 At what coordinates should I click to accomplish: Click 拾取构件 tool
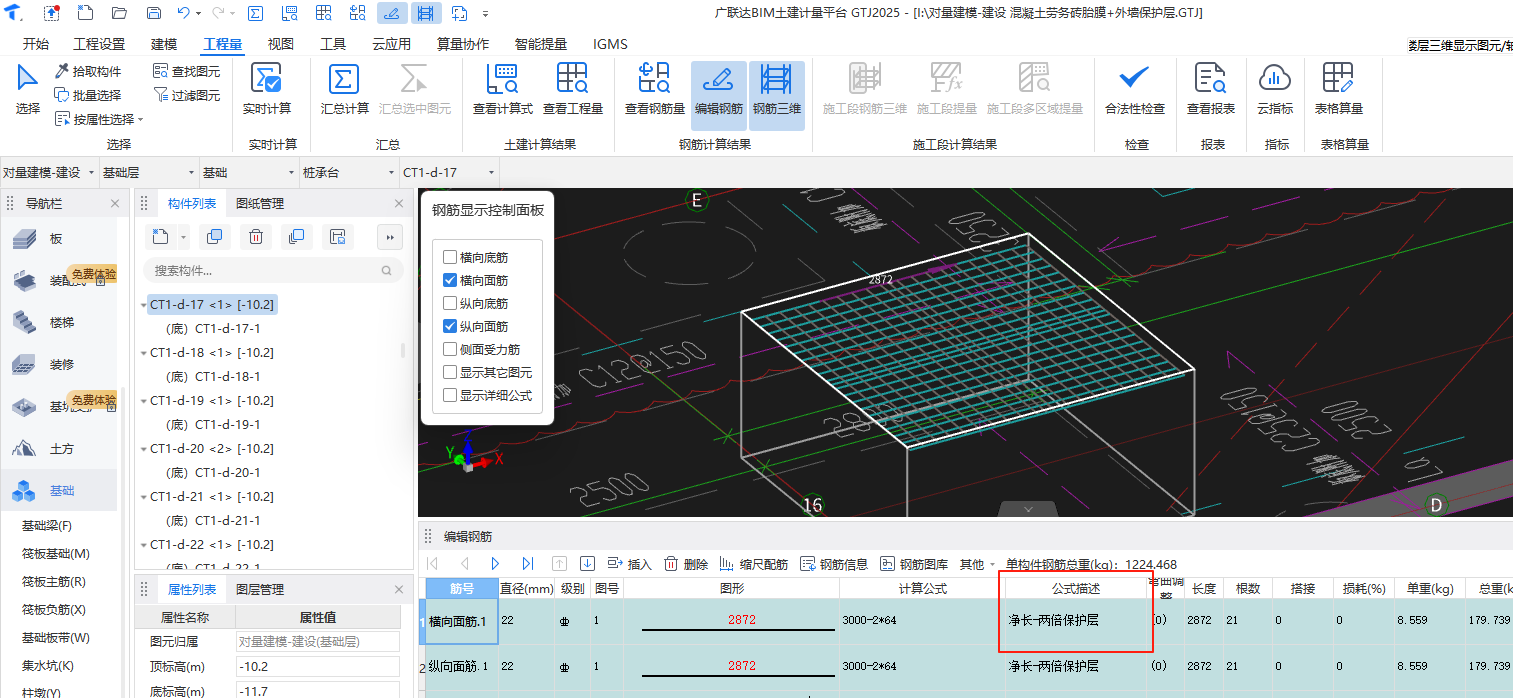tap(88, 71)
